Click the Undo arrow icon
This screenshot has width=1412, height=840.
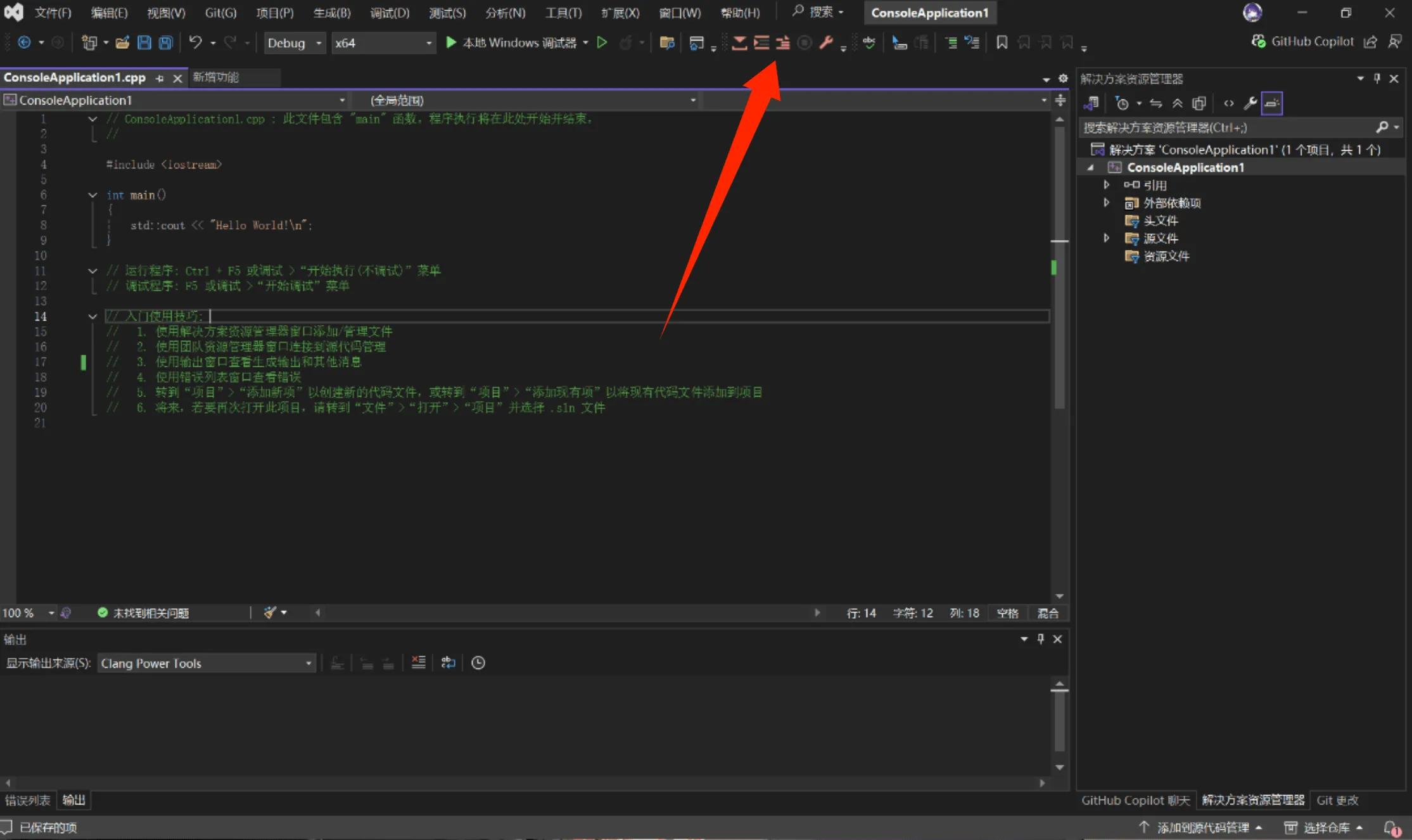195,42
